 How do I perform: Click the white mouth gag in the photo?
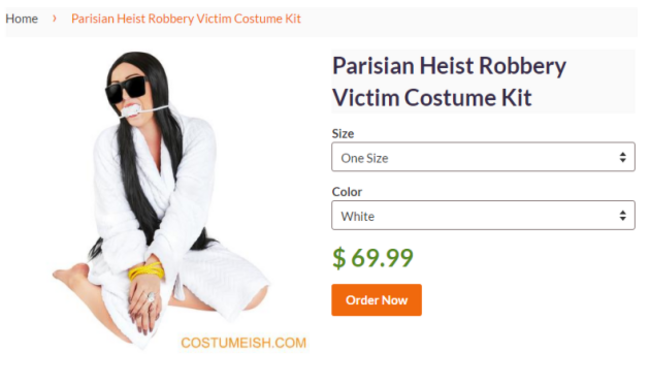[x=131, y=111]
